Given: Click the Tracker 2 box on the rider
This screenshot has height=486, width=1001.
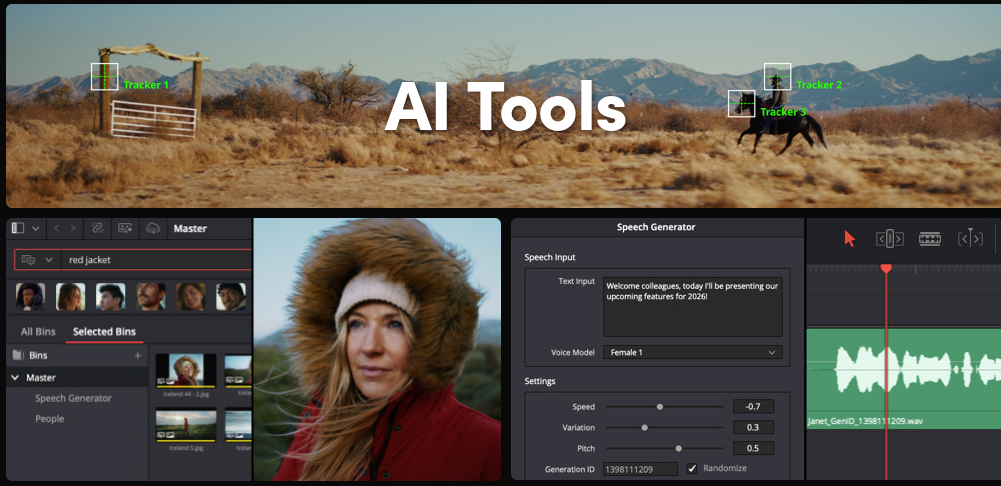Looking at the screenshot, I should click(778, 77).
